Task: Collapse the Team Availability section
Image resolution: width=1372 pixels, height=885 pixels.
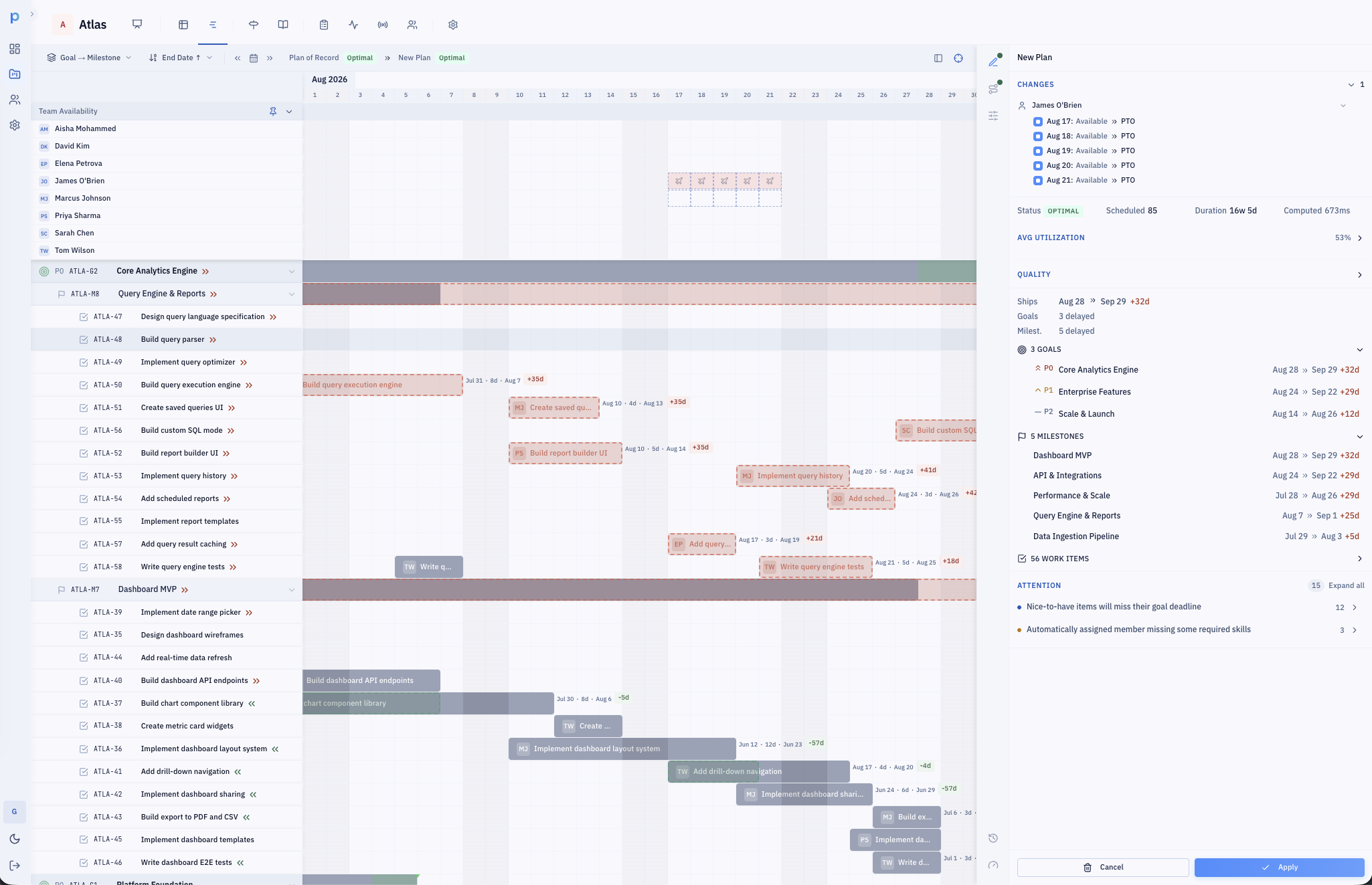Action: [x=289, y=112]
